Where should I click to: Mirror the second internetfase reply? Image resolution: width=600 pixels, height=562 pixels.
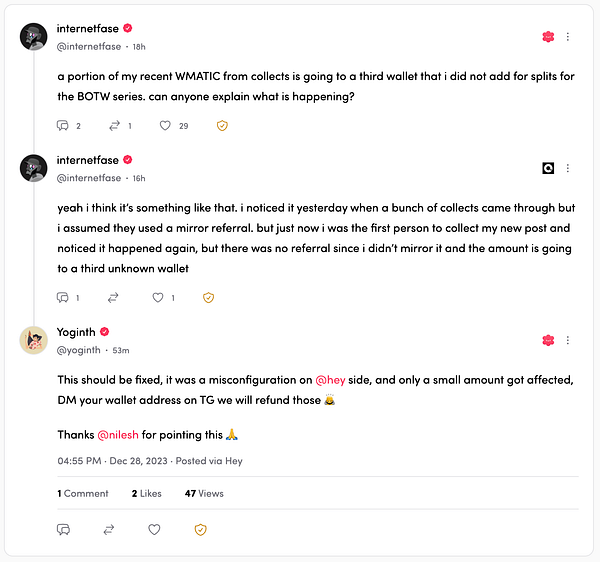[x=113, y=297]
